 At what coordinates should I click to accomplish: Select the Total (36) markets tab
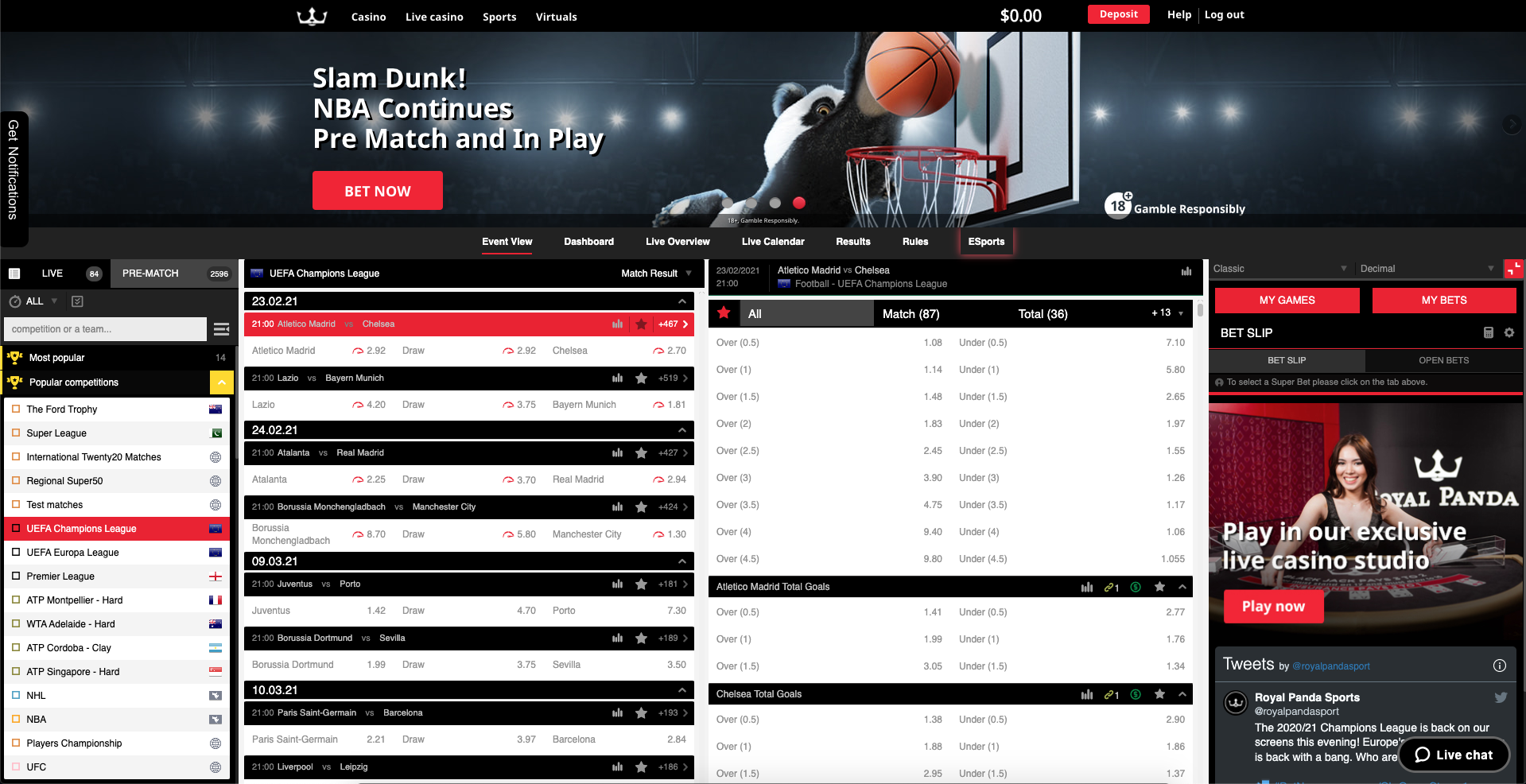[1043, 314]
